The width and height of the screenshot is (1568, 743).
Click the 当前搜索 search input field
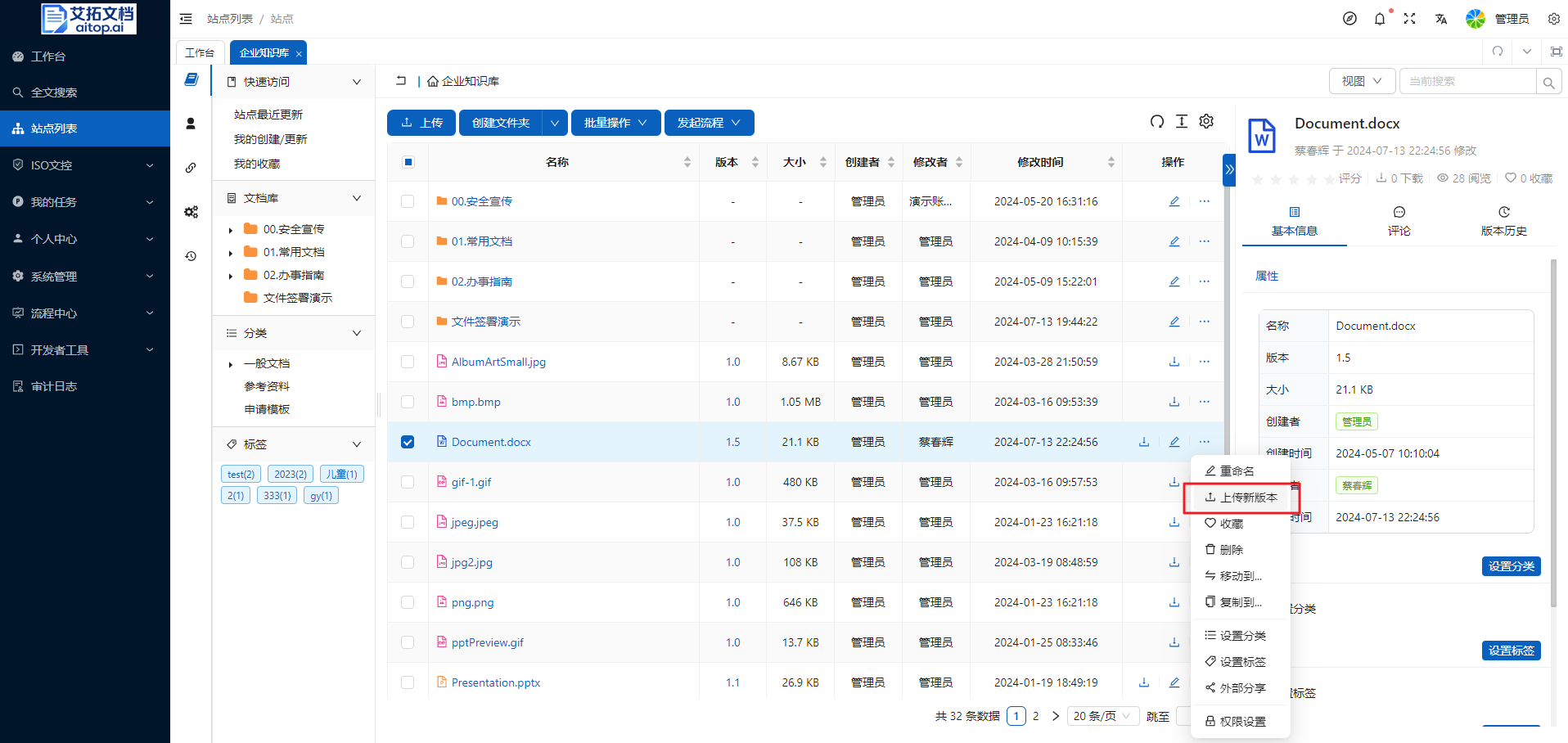point(1467,81)
